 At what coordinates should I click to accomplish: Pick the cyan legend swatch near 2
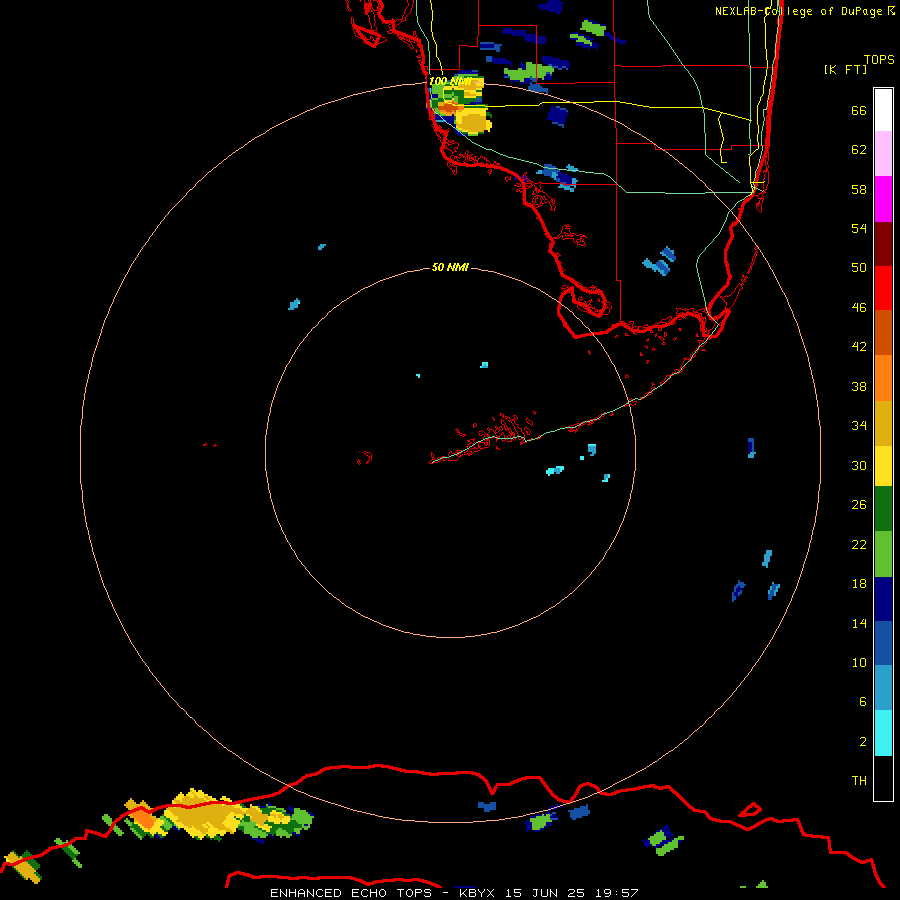tap(883, 733)
